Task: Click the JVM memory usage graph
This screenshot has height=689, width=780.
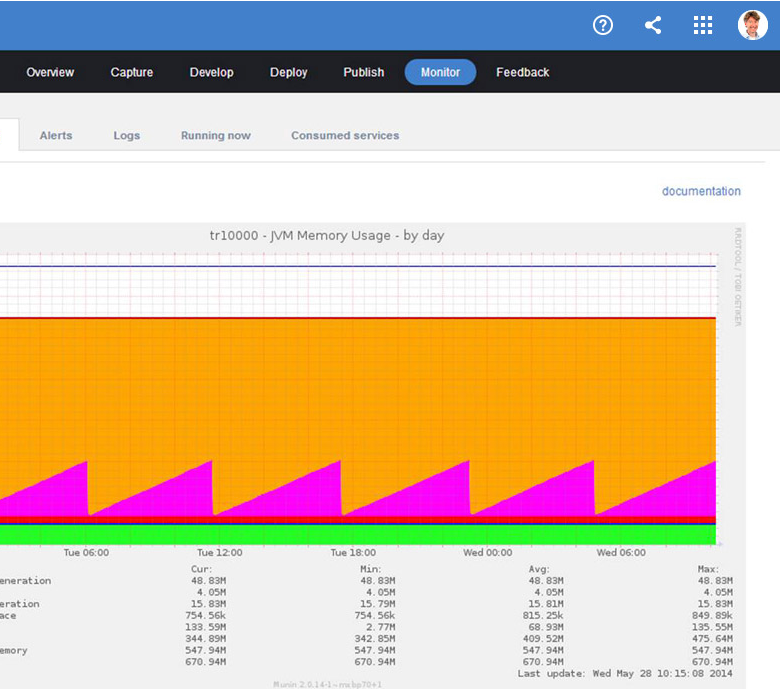Action: point(358,398)
